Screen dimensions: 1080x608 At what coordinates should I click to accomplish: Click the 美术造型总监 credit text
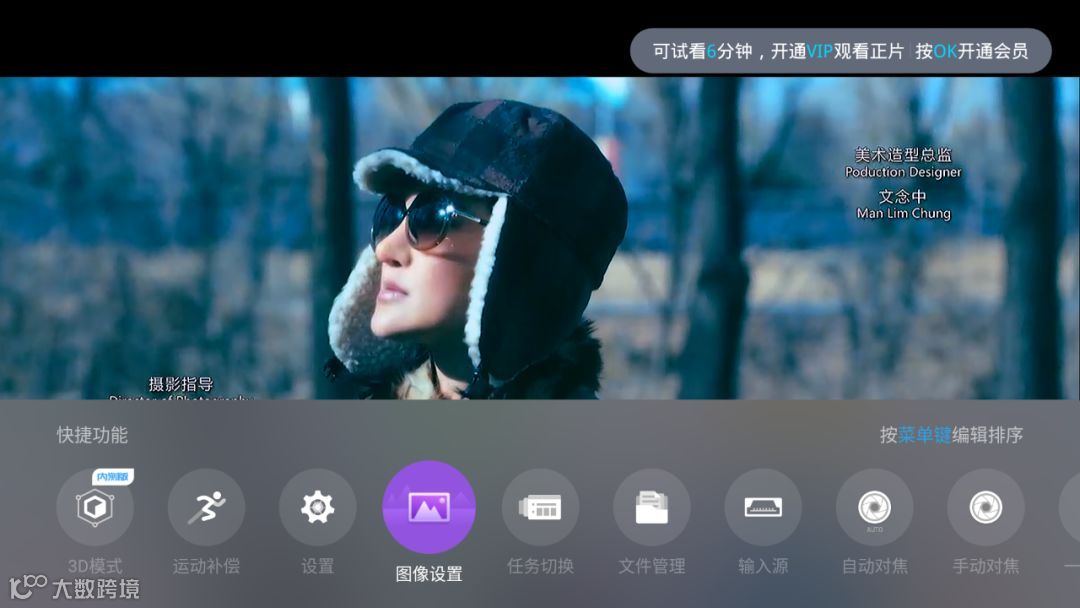pyautogui.click(x=903, y=155)
